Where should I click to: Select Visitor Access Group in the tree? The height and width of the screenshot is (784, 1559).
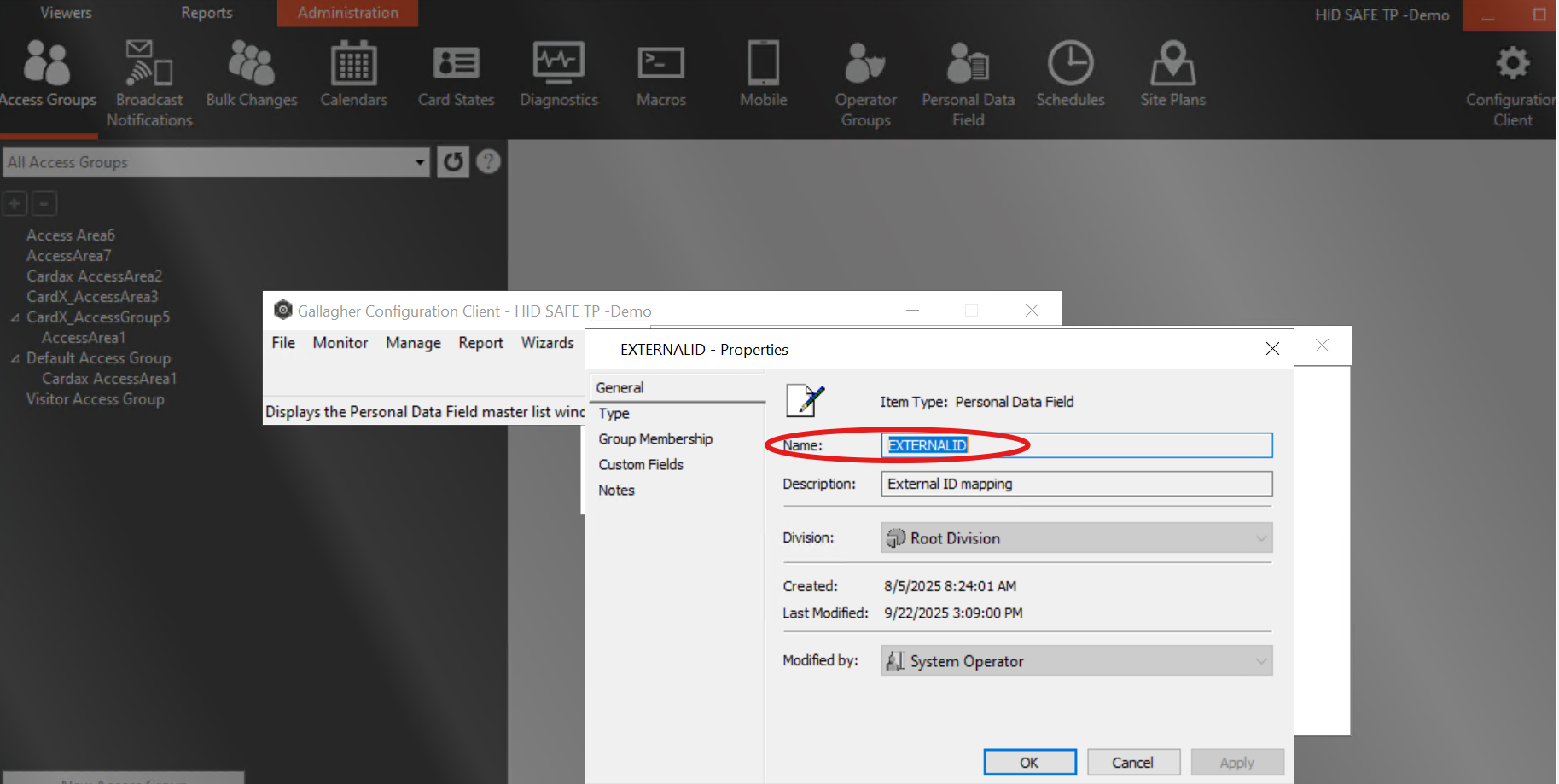pyautogui.click(x=96, y=399)
